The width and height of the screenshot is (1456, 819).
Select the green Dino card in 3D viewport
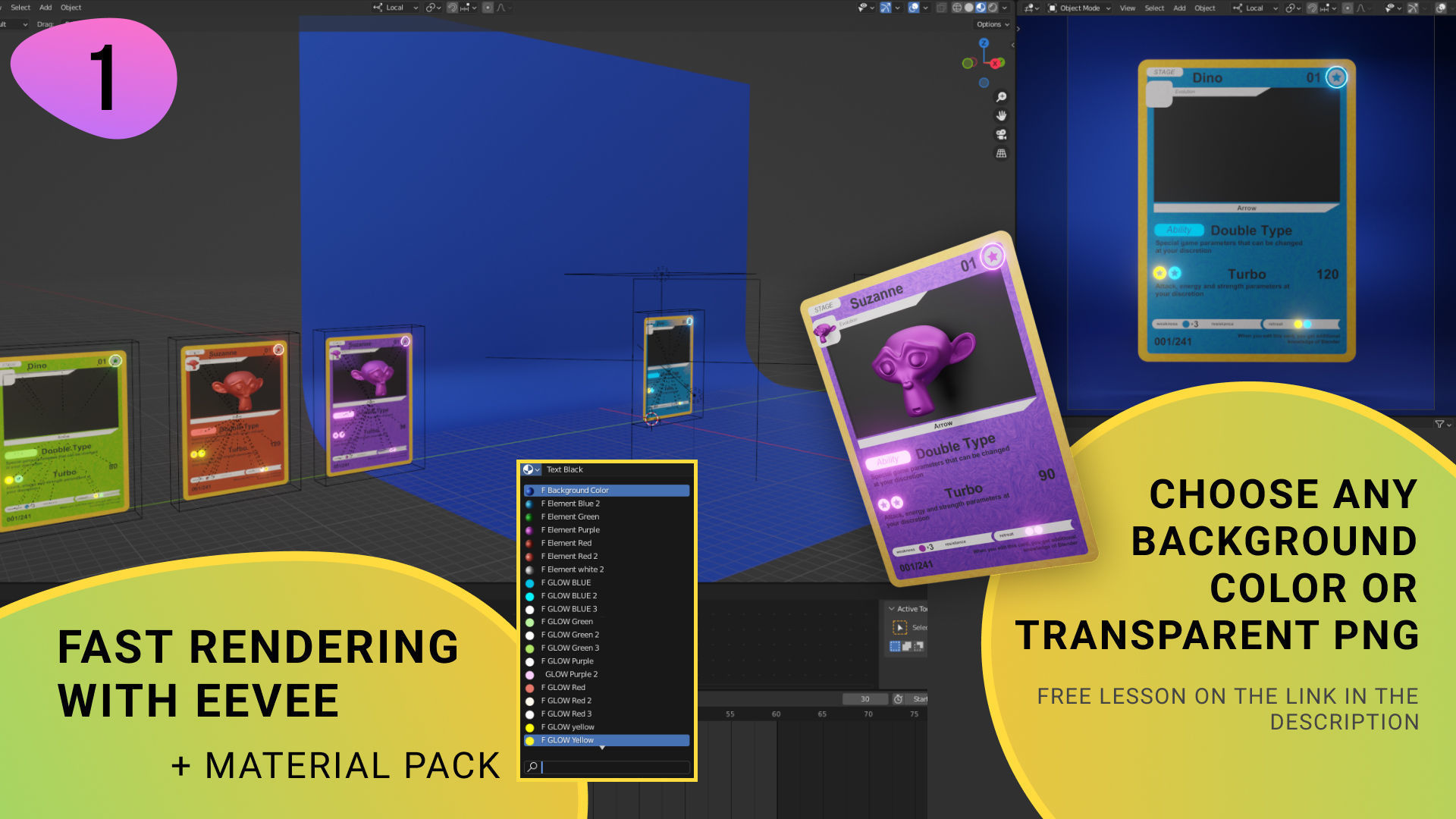(64, 440)
